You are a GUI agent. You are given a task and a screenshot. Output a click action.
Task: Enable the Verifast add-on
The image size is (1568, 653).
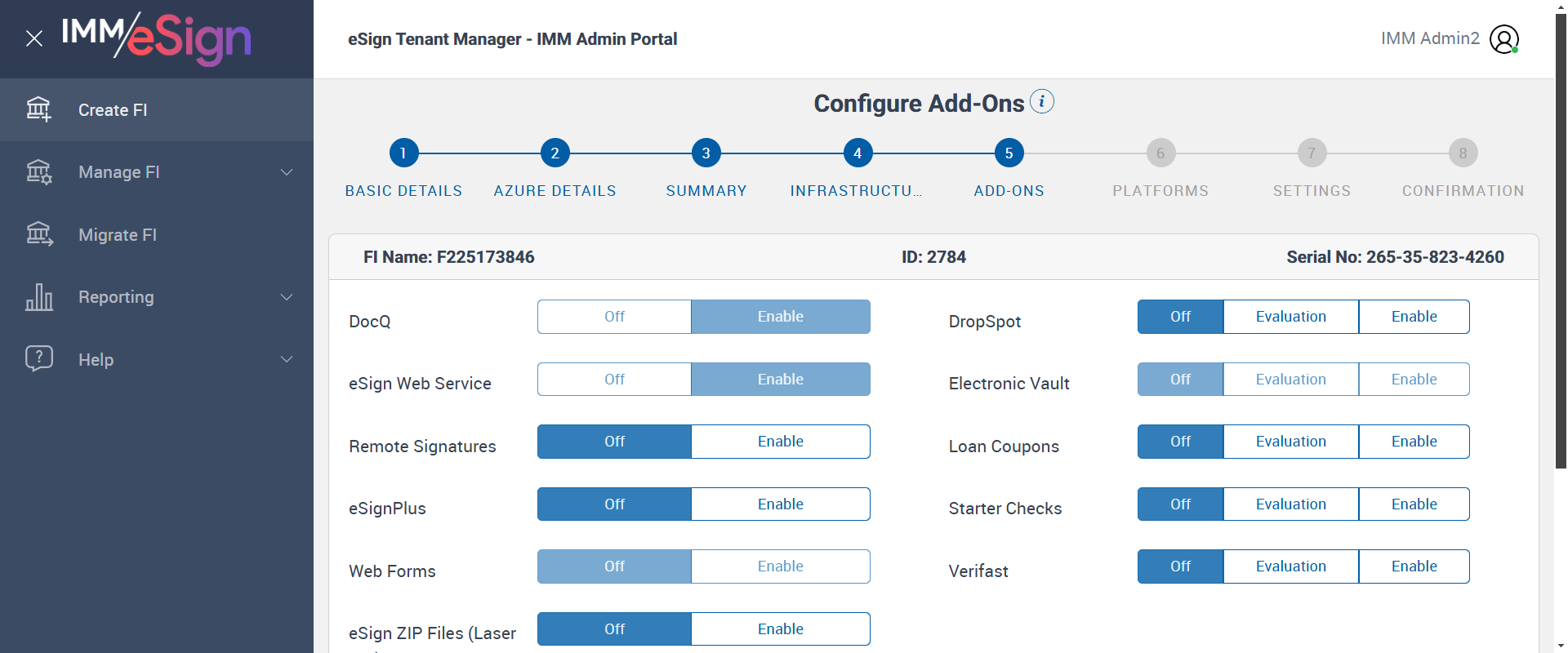pos(1414,566)
